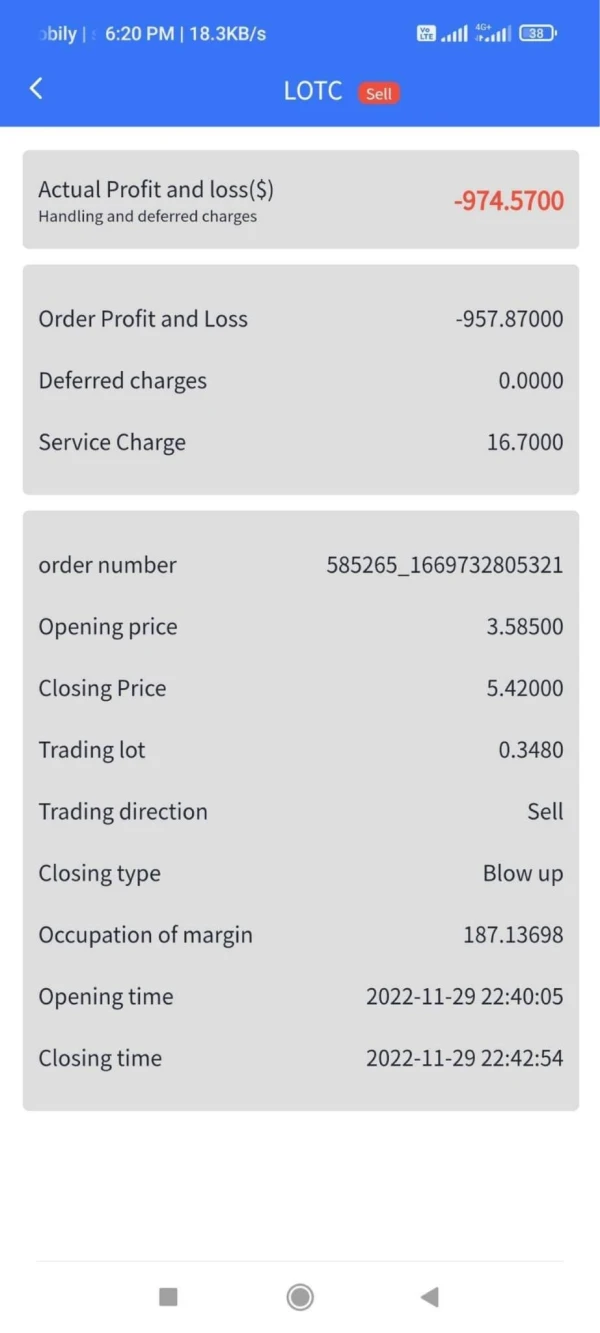Tap the actual loss amount -974.5700
The width and height of the screenshot is (600, 1333).
(x=508, y=201)
